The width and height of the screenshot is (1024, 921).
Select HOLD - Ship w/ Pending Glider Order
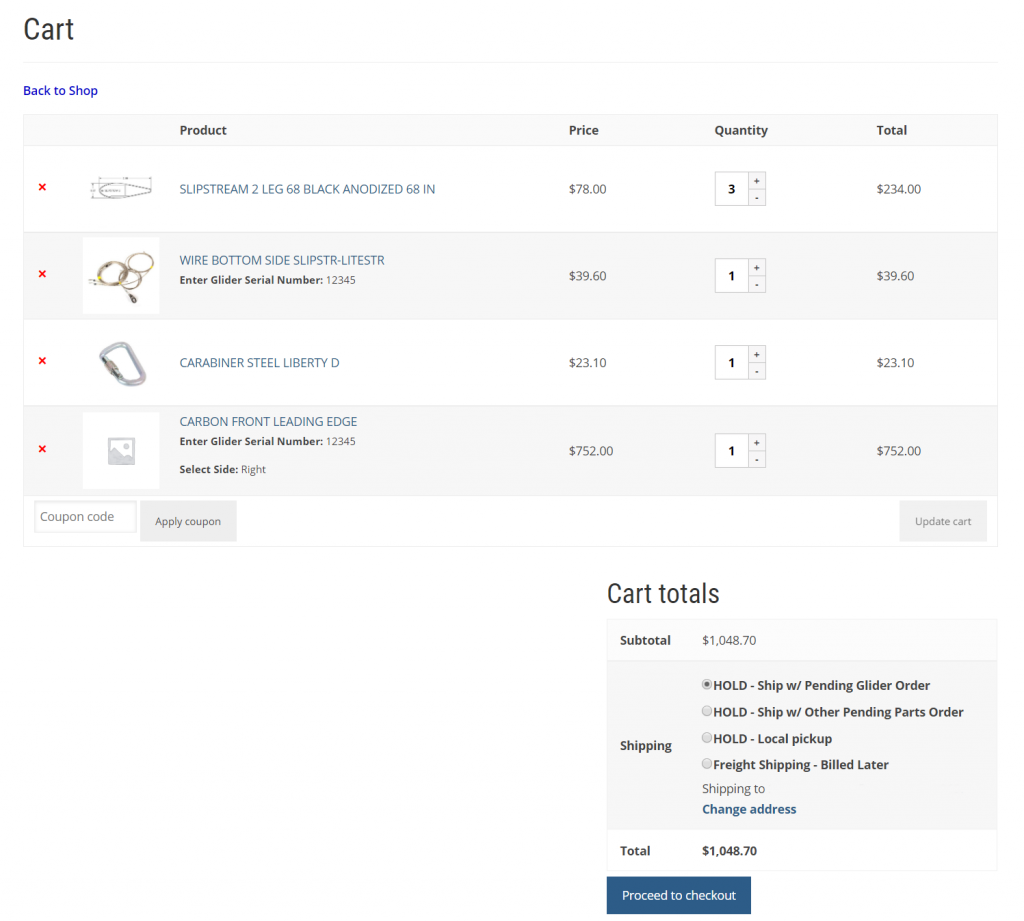707,685
